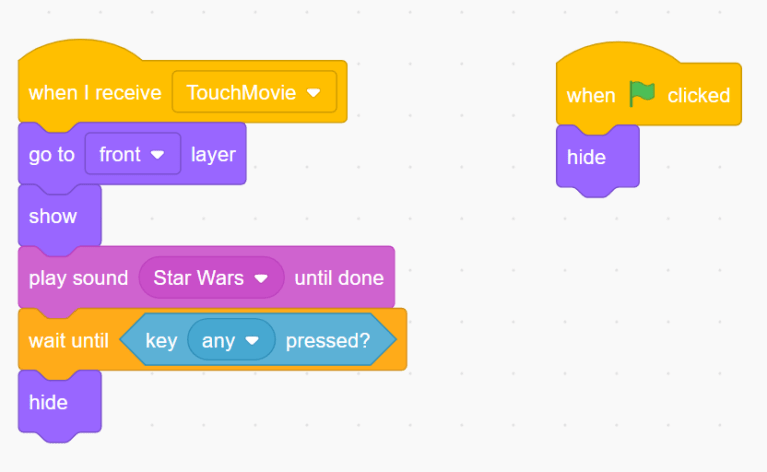Select the hide block below wait until
Viewport: 767px width, 472px height.
coord(48,402)
